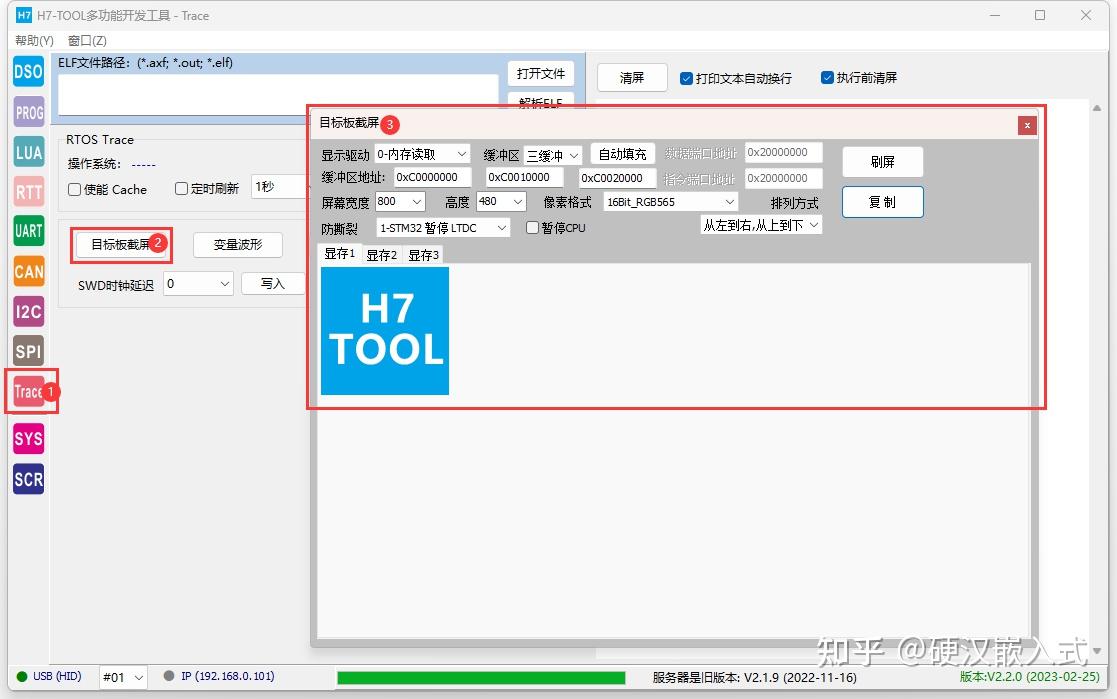Enable the 使能 Cache checkbox
1117x699 pixels.
(74, 189)
